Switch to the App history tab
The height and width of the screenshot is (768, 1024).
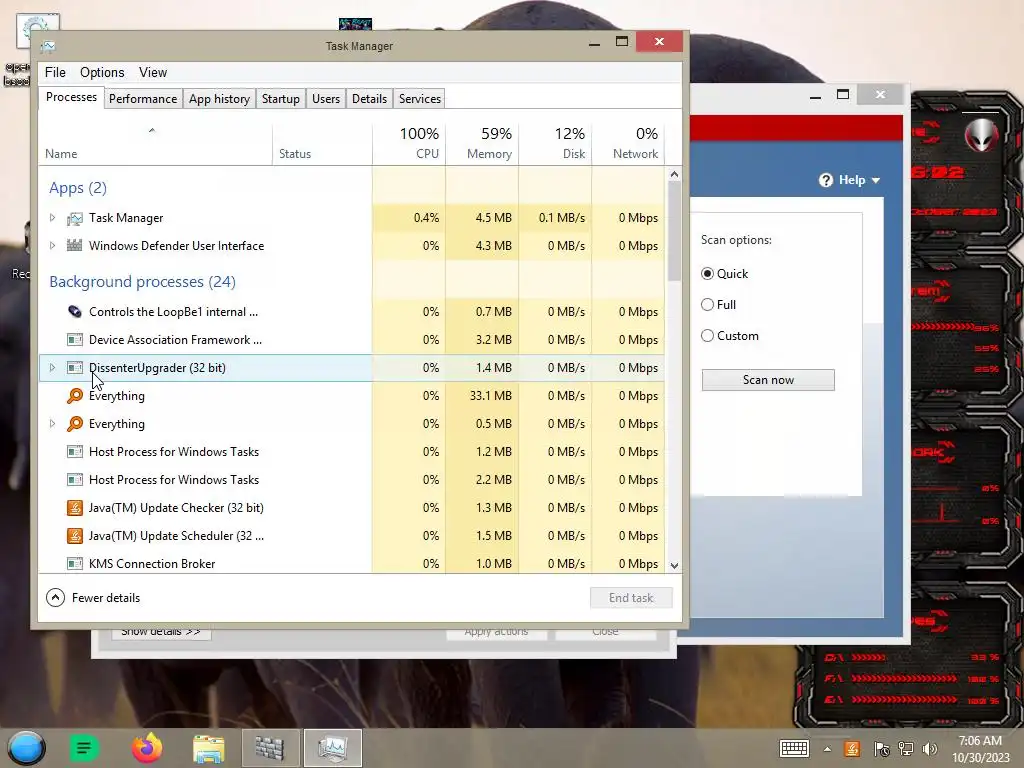(x=219, y=99)
